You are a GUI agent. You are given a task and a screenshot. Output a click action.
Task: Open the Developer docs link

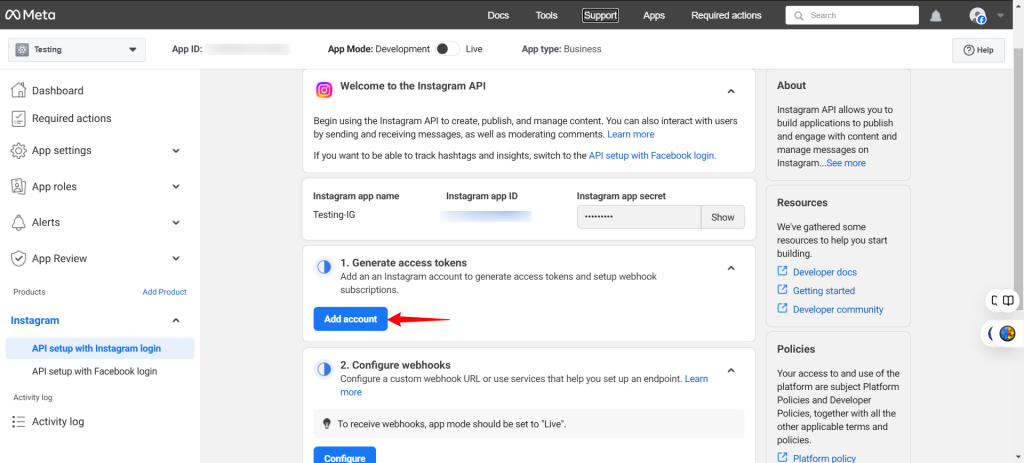(x=824, y=272)
